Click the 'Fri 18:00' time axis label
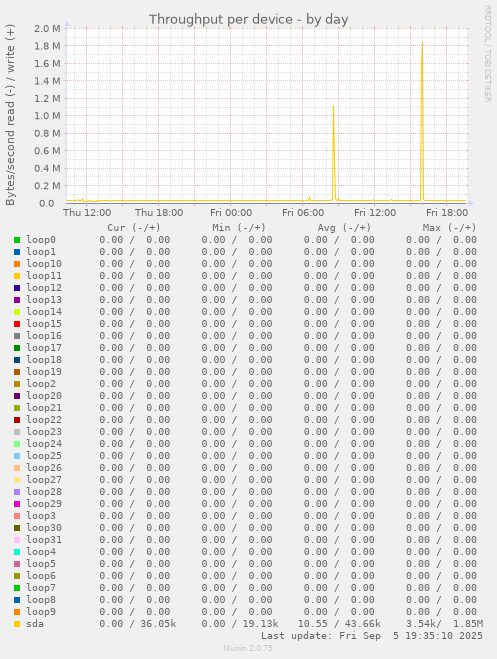 447,213
